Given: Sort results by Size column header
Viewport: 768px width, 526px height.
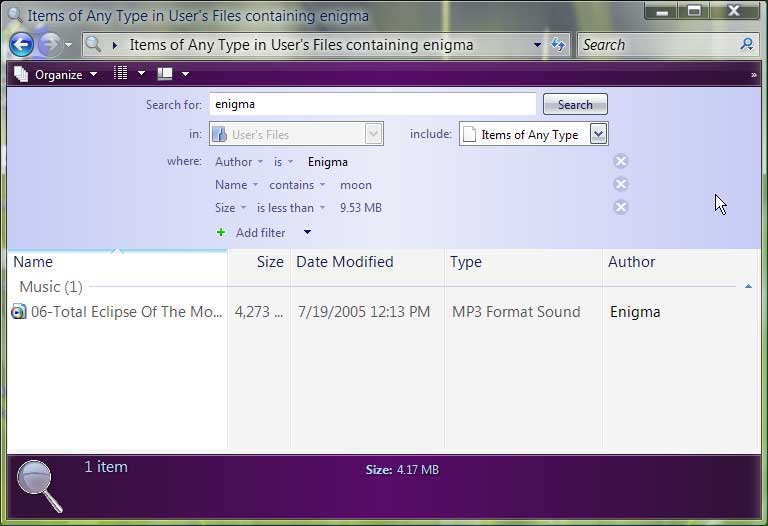Looking at the screenshot, I should (259, 262).
